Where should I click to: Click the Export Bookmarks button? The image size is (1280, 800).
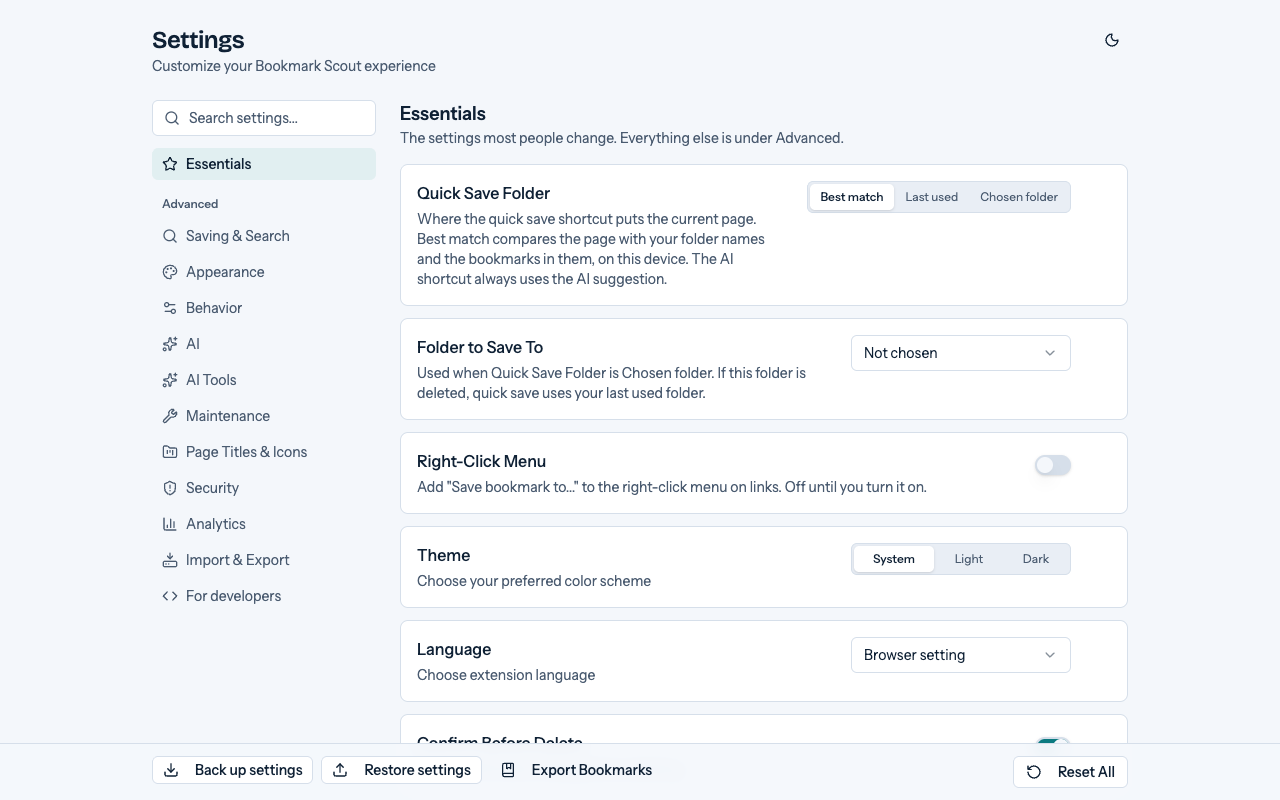(576, 770)
